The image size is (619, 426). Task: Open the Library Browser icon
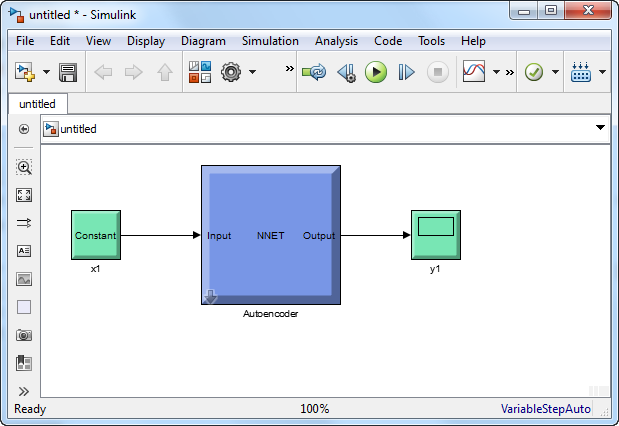point(200,72)
